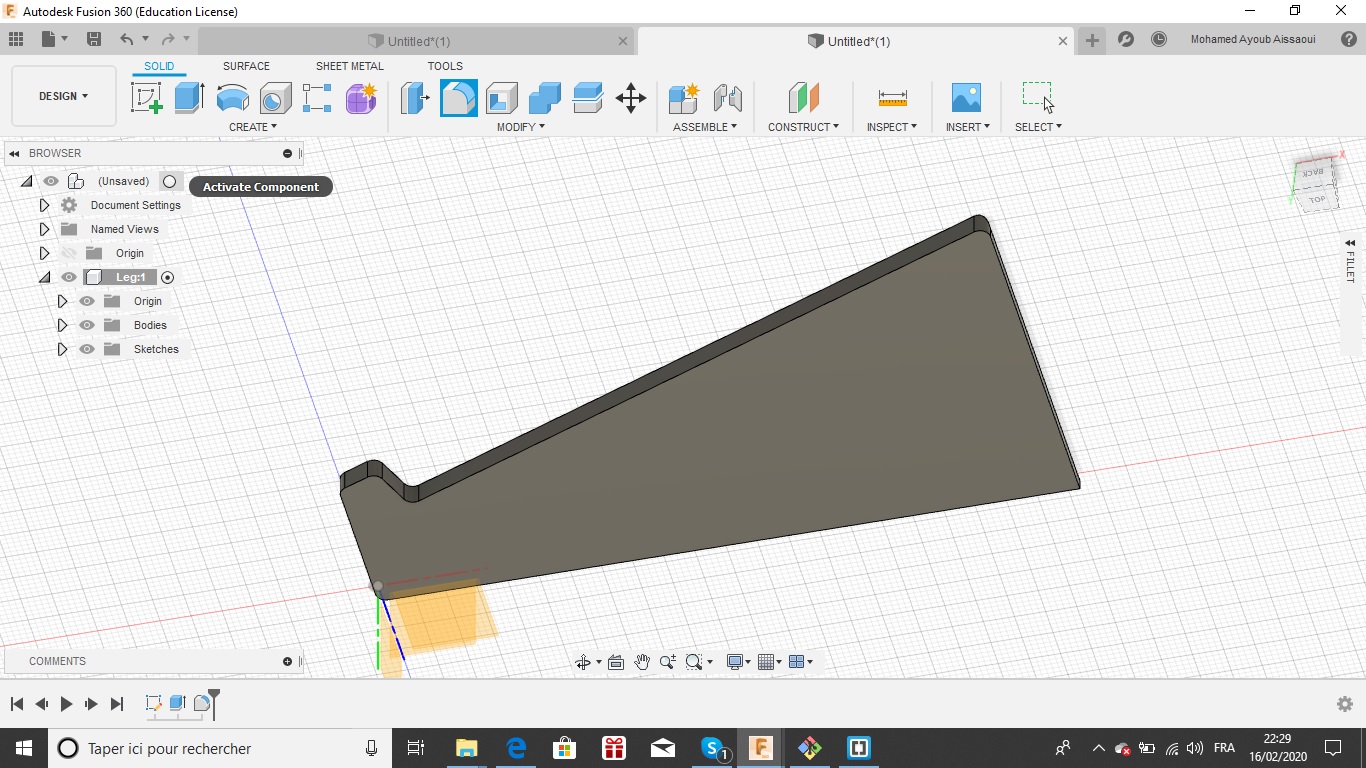The image size is (1366, 768).
Task: Open the DESIGN workspace dropdown
Action: click(x=63, y=96)
